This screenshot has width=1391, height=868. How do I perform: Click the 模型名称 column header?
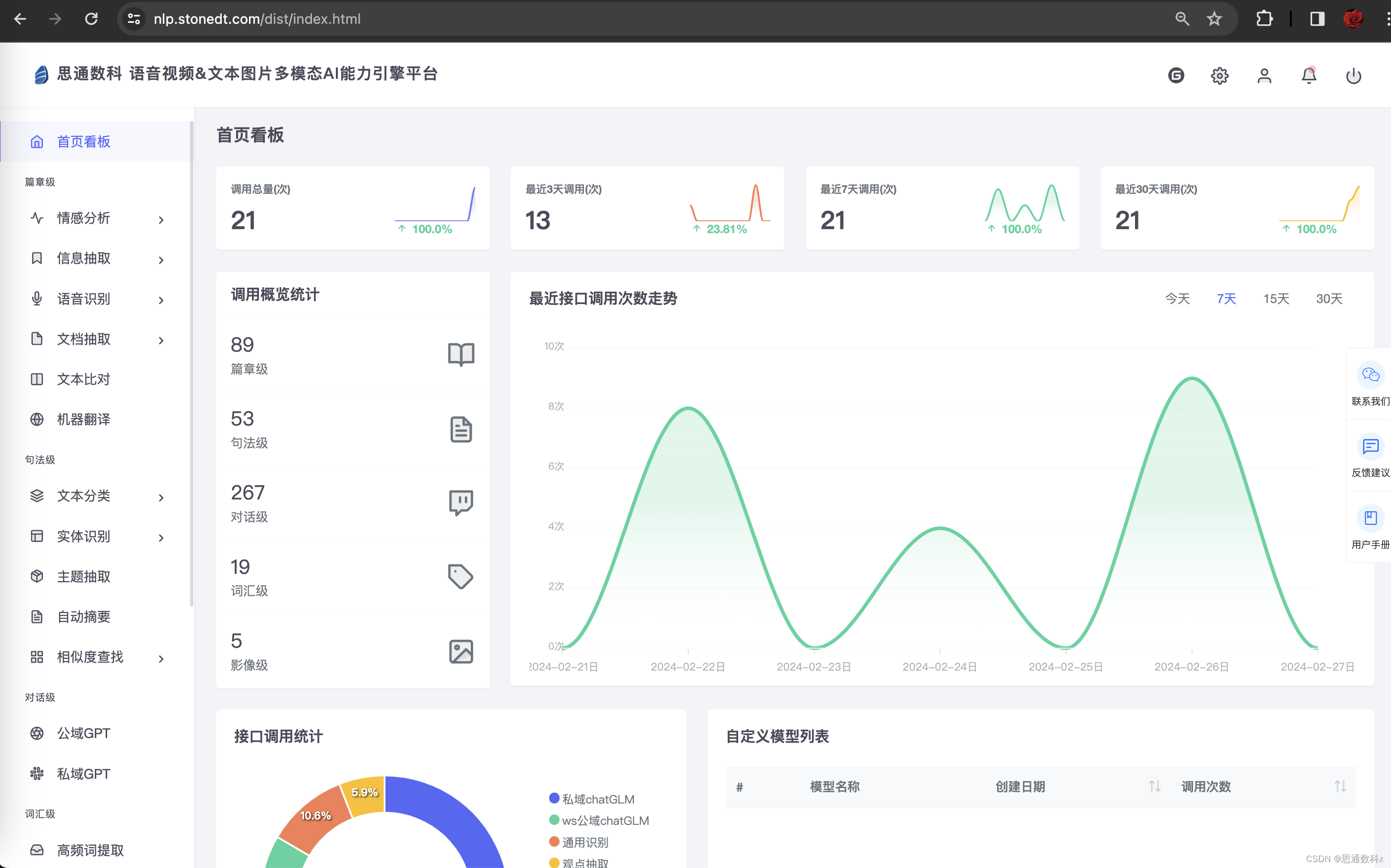(x=834, y=787)
